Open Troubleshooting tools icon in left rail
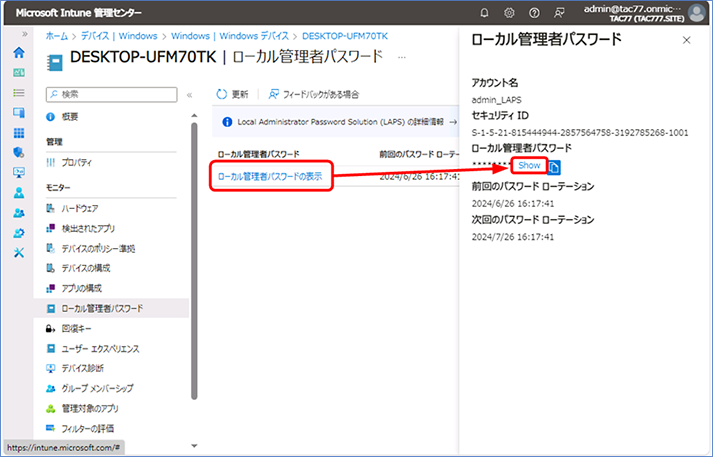Viewport: 713px width, 457px height. [x=19, y=253]
